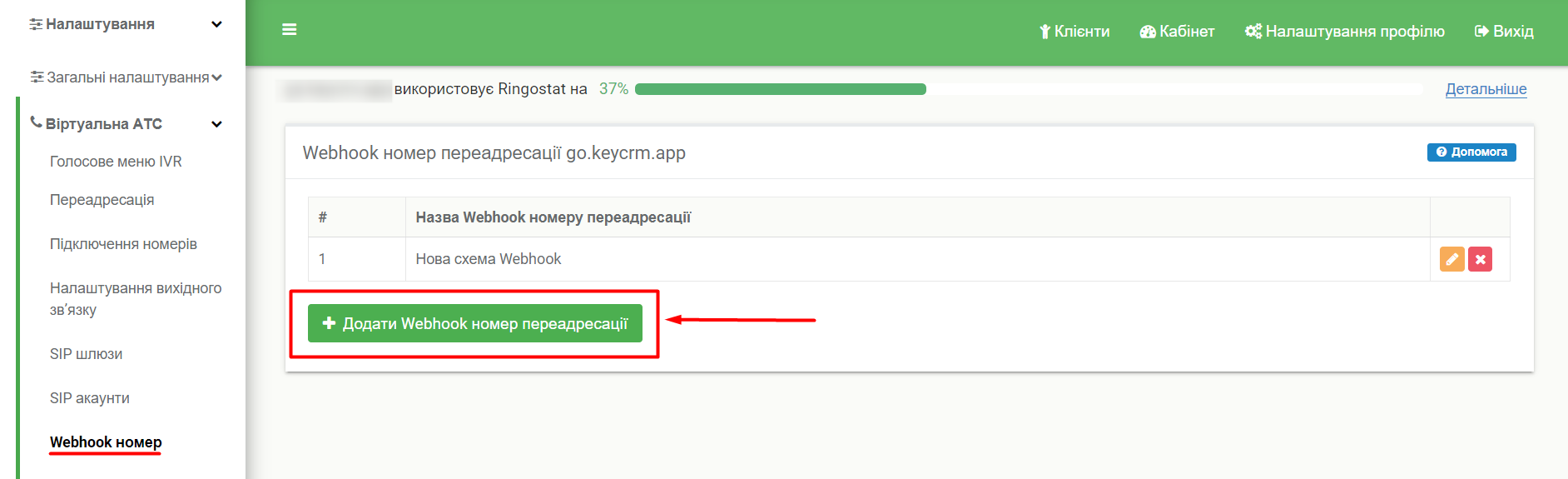Select SIP шлюзи in sidebar
This screenshot has height=479, width=1568.
86,354
